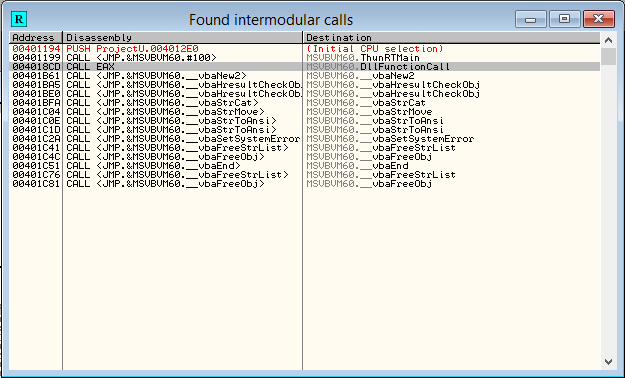Select address 00401C76 row
The width and height of the screenshot is (625, 378).
pos(36,175)
